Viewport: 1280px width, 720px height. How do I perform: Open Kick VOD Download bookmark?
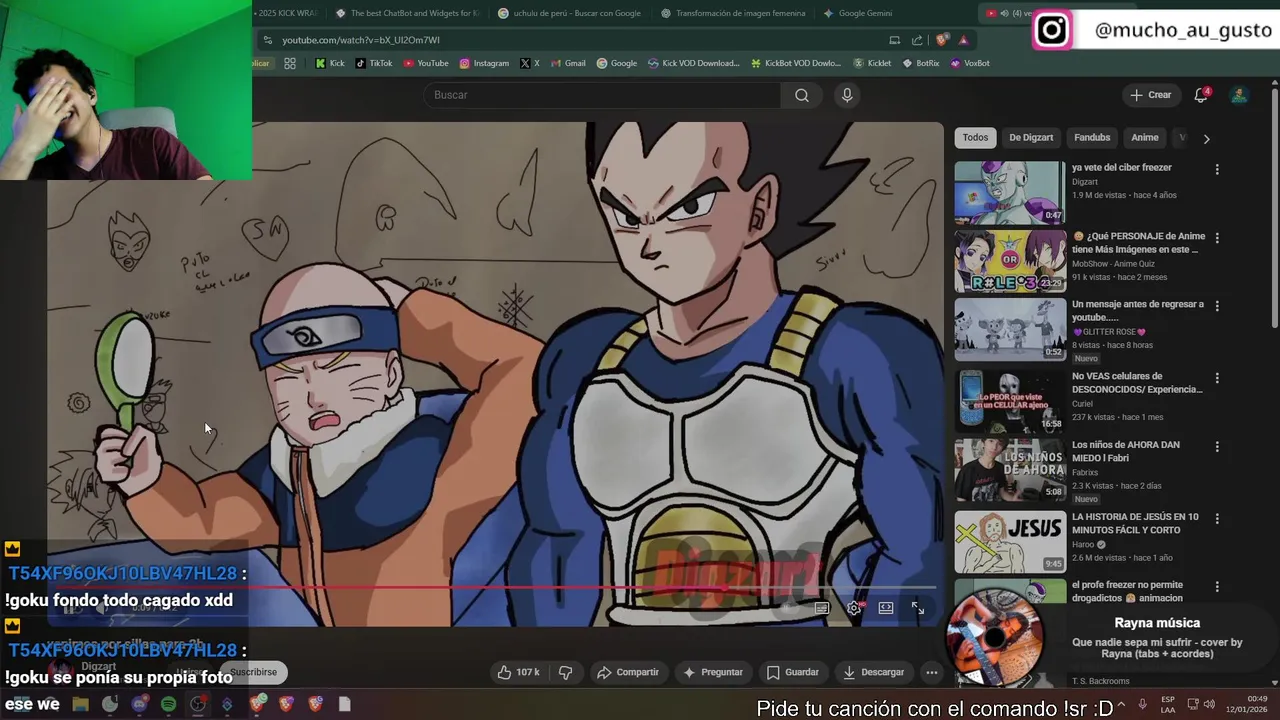[x=694, y=63]
